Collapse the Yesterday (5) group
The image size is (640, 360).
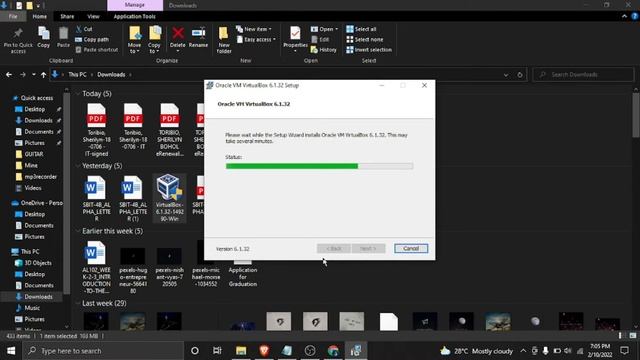click(x=78, y=166)
